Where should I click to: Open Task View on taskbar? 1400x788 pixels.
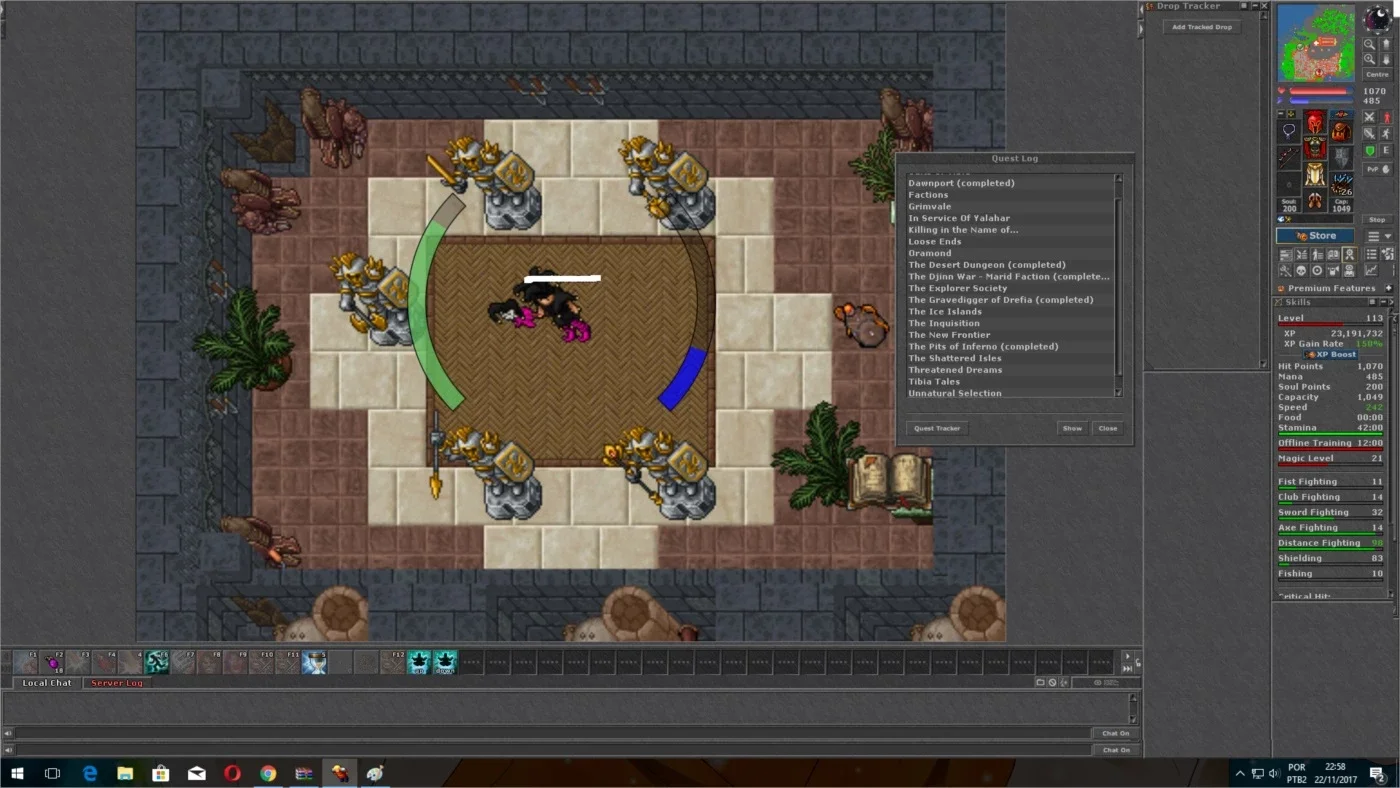(x=52, y=773)
